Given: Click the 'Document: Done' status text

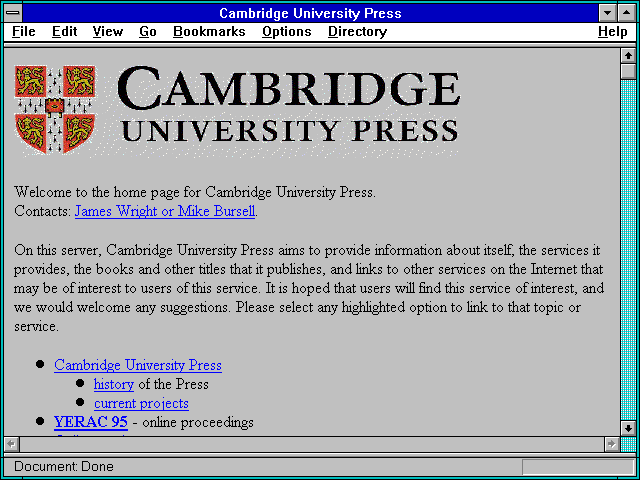Looking at the screenshot, I should tap(64, 467).
